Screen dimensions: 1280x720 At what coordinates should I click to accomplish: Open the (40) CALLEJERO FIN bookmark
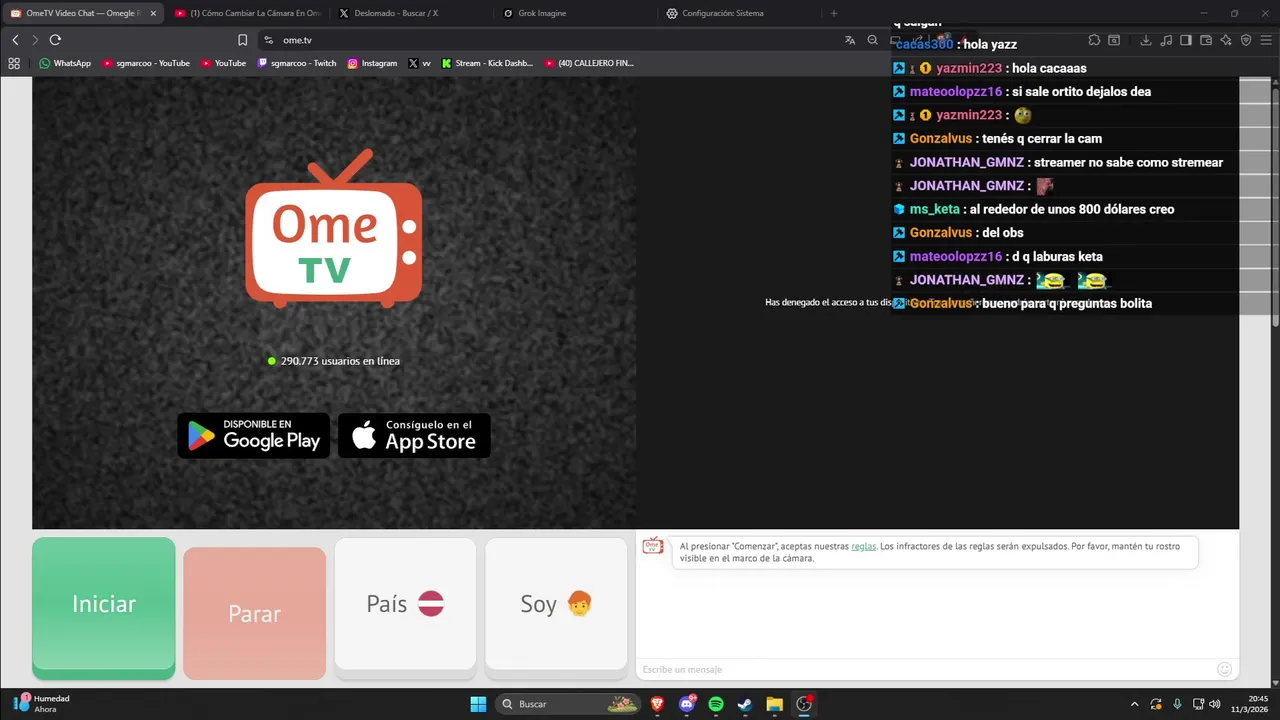tap(589, 63)
